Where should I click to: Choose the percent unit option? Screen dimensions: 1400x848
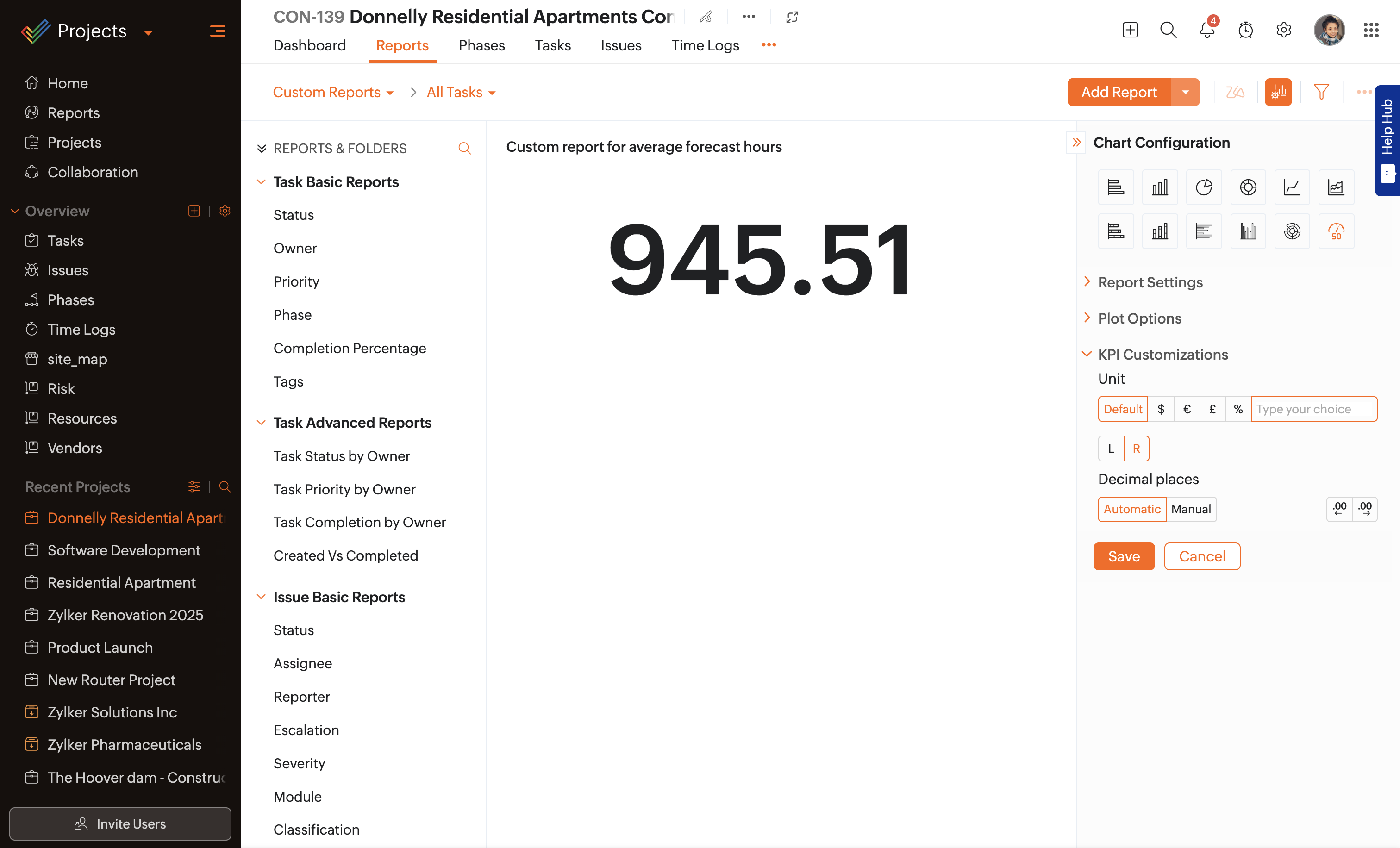tap(1238, 409)
